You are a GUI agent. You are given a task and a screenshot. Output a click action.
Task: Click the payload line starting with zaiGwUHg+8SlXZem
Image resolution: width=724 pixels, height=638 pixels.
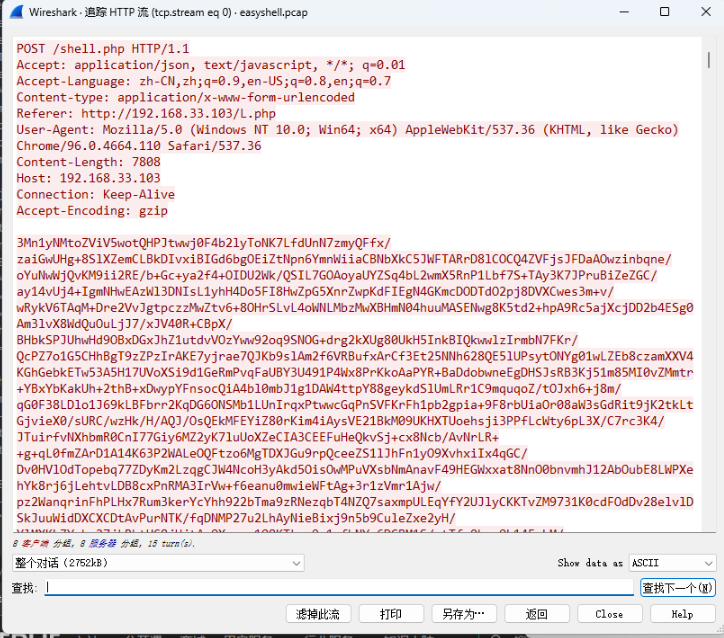pos(344,259)
